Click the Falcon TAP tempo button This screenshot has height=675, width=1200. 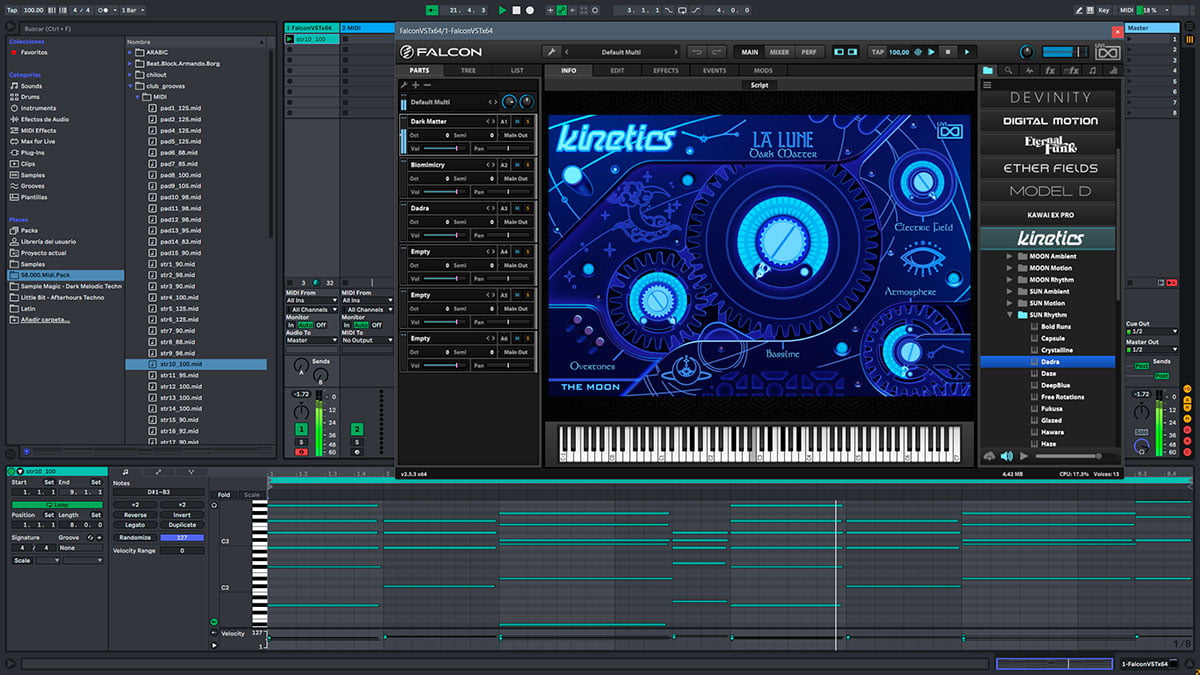[x=877, y=51]
